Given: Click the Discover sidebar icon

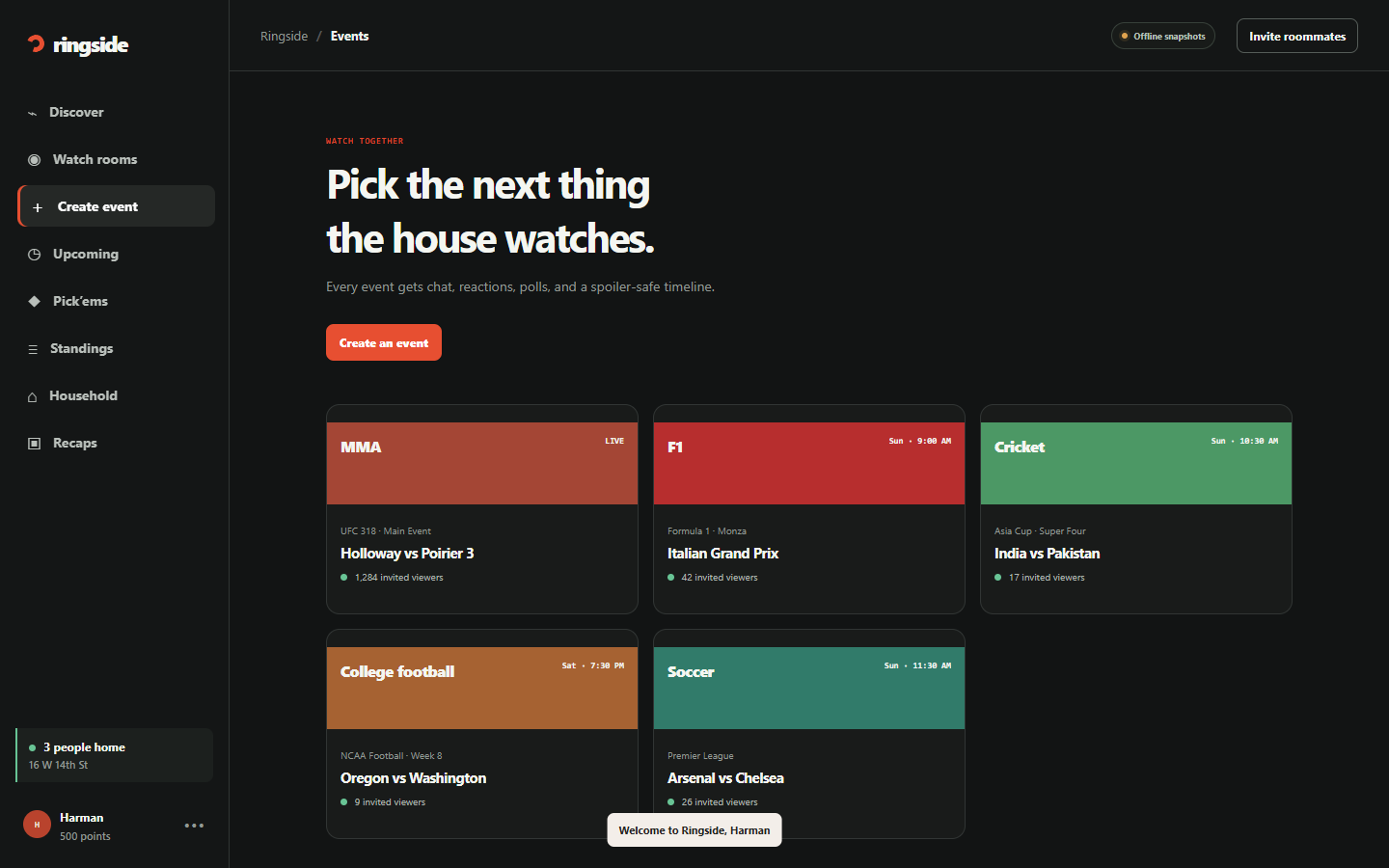Looking at the screenshot, I should coord(32,113).
